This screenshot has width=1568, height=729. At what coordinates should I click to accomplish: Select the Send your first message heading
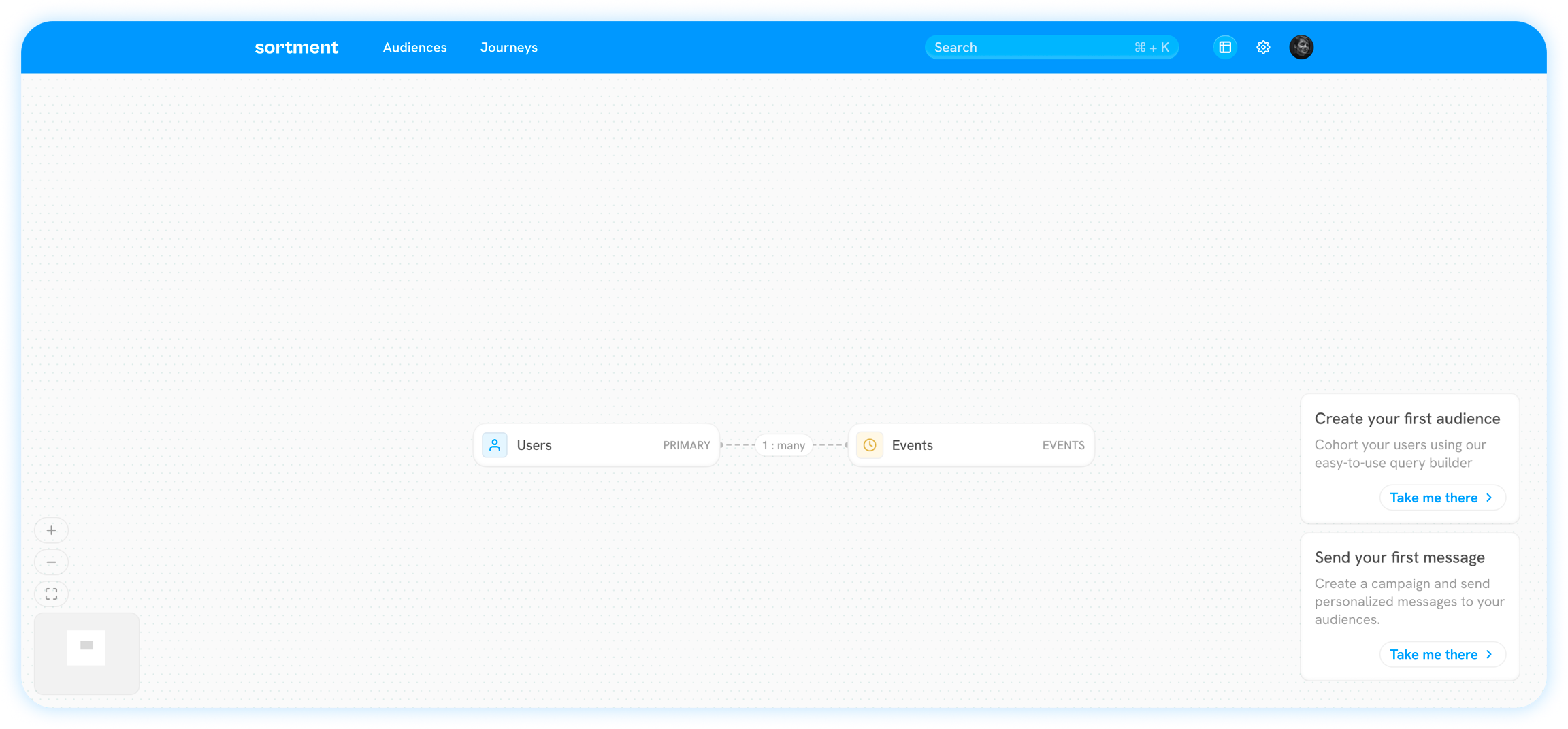(x=1399, y=557)
